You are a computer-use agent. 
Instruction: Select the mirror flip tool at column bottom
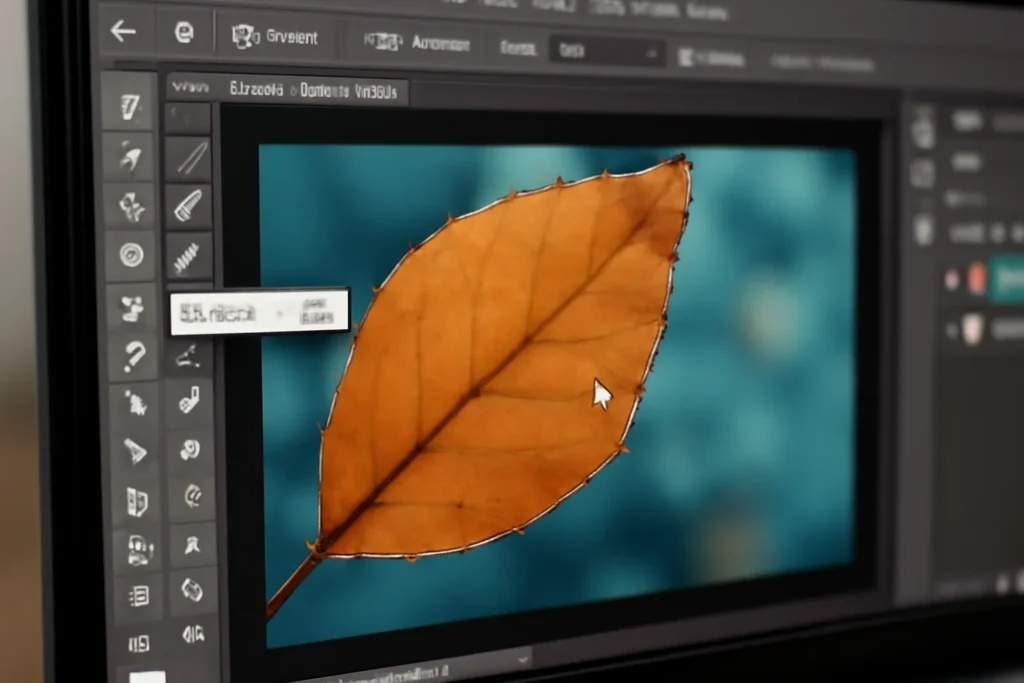point(194,633)
